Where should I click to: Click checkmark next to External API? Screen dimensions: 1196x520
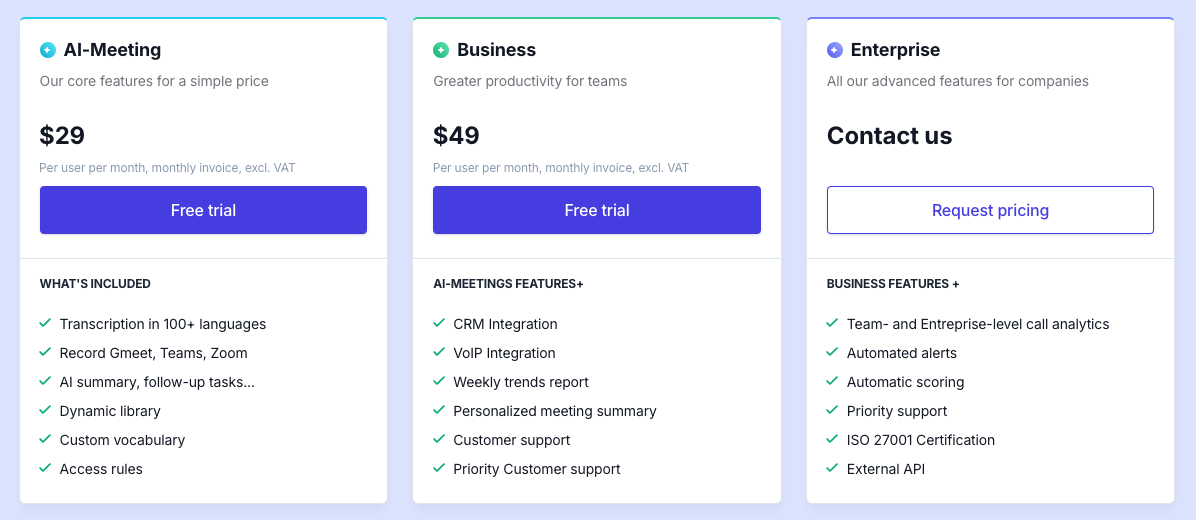pyautogui.click(x=832, y=468)
